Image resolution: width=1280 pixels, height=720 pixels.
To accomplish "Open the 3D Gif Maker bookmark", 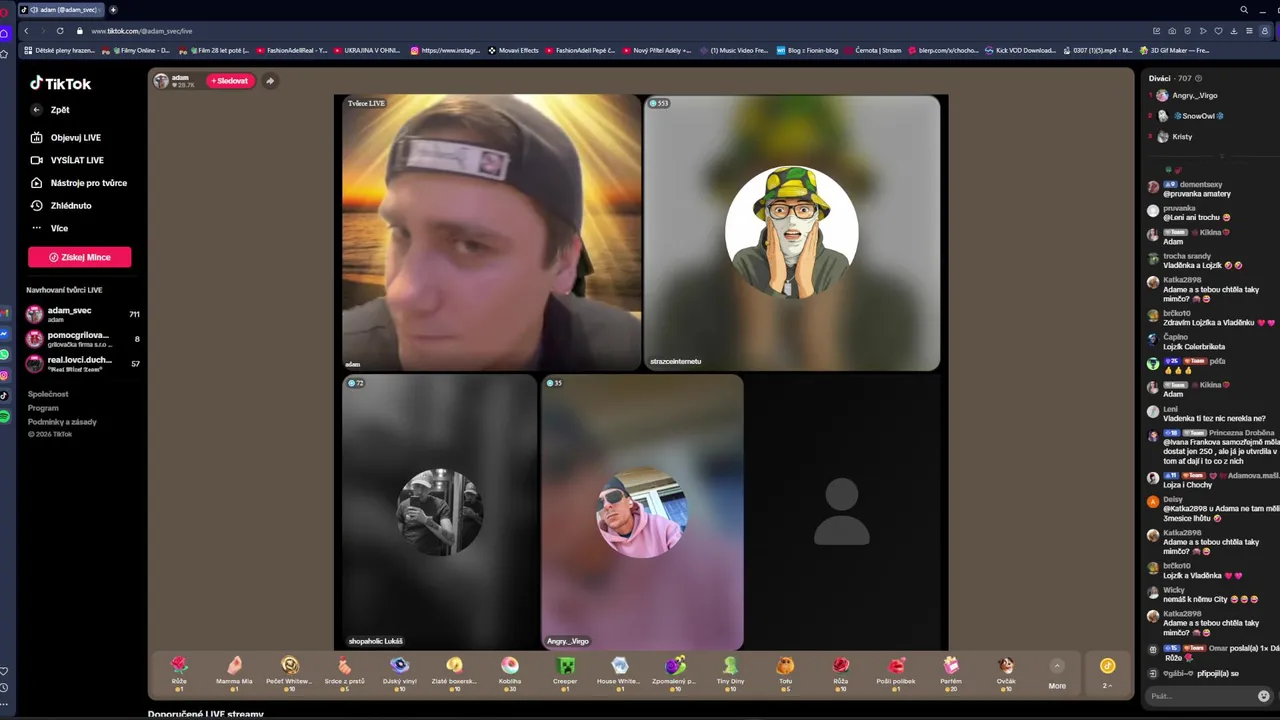I will (x=1174, y=50).
